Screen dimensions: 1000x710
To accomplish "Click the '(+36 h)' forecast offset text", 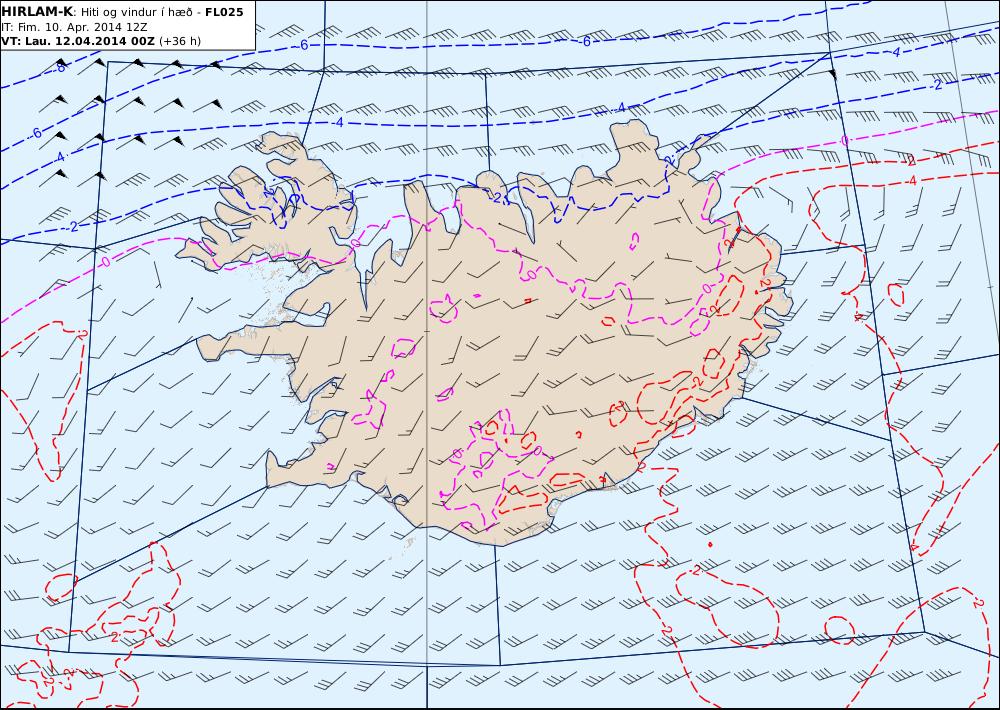I will coord(180,41).
